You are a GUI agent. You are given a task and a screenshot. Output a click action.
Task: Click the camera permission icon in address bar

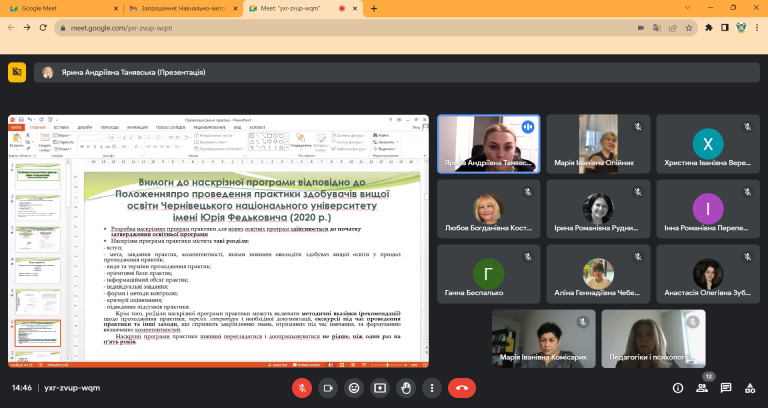[x=641, y=28]
